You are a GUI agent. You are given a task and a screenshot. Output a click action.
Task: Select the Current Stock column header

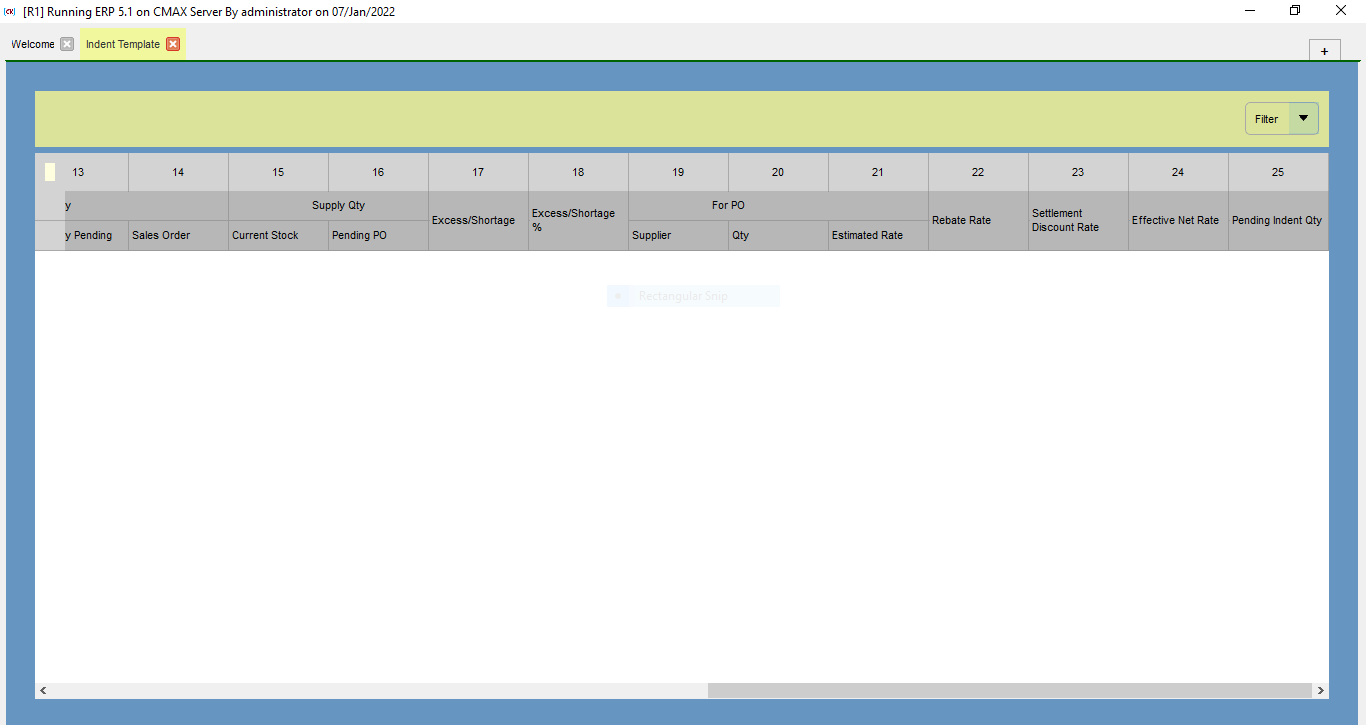(x=278, y=236)
